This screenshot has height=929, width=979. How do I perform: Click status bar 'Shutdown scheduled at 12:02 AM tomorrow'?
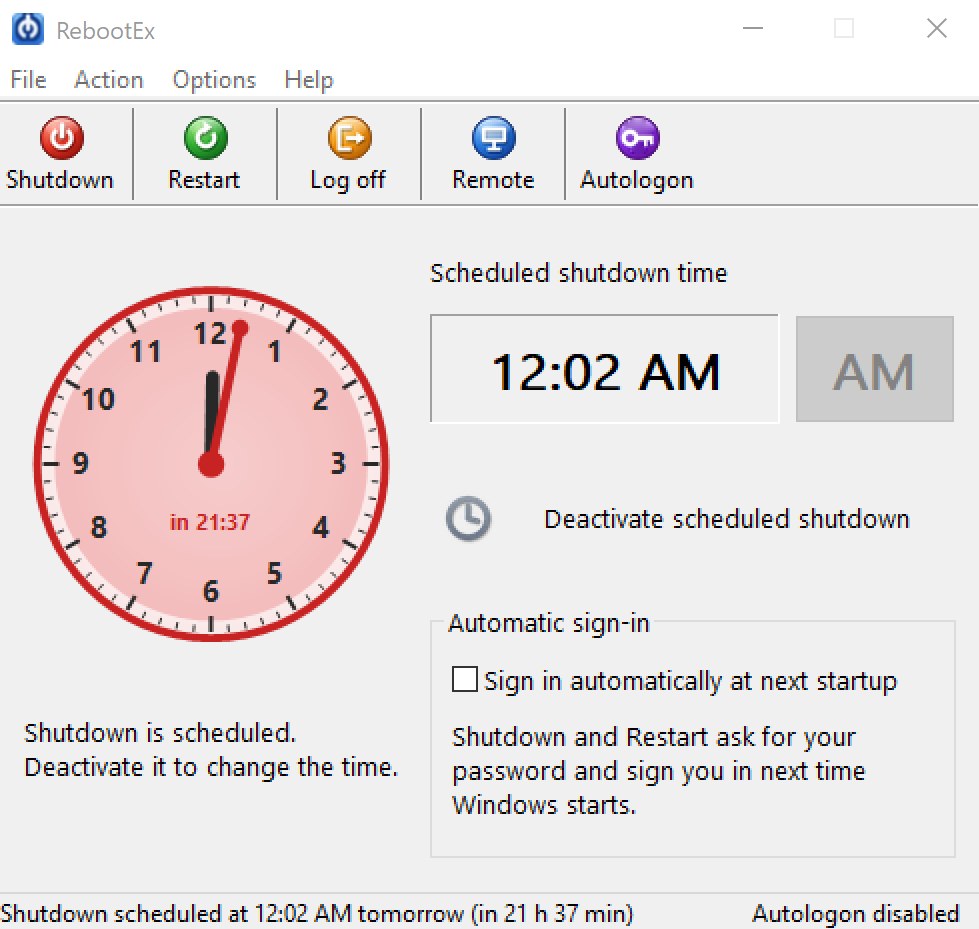tap(317, 913)
